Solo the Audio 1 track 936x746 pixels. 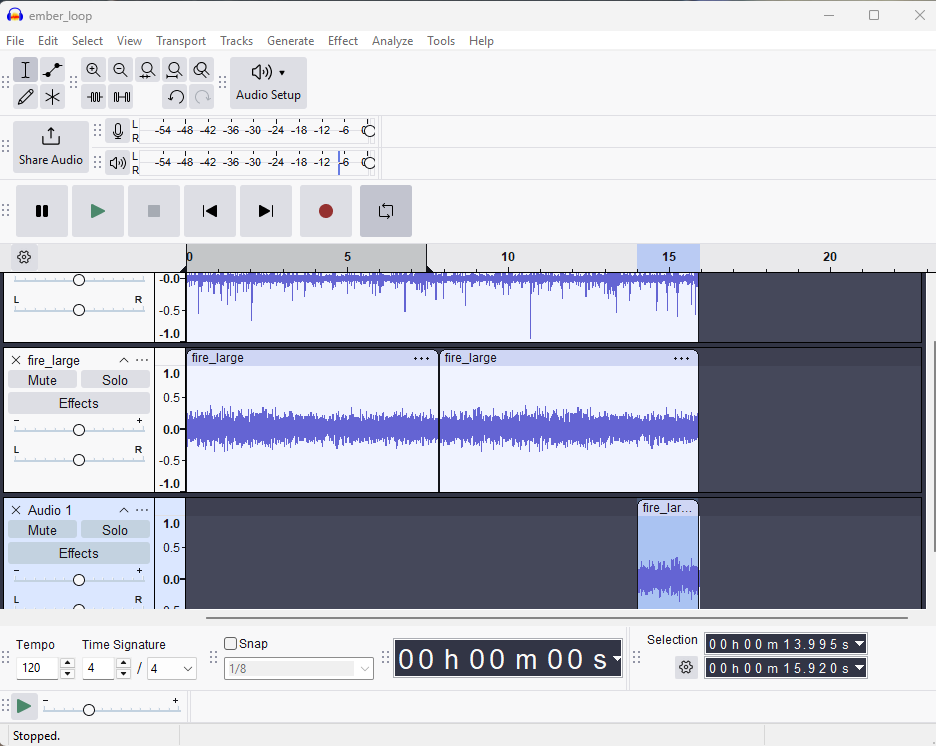pyautogui.click(x=115, y=530)
